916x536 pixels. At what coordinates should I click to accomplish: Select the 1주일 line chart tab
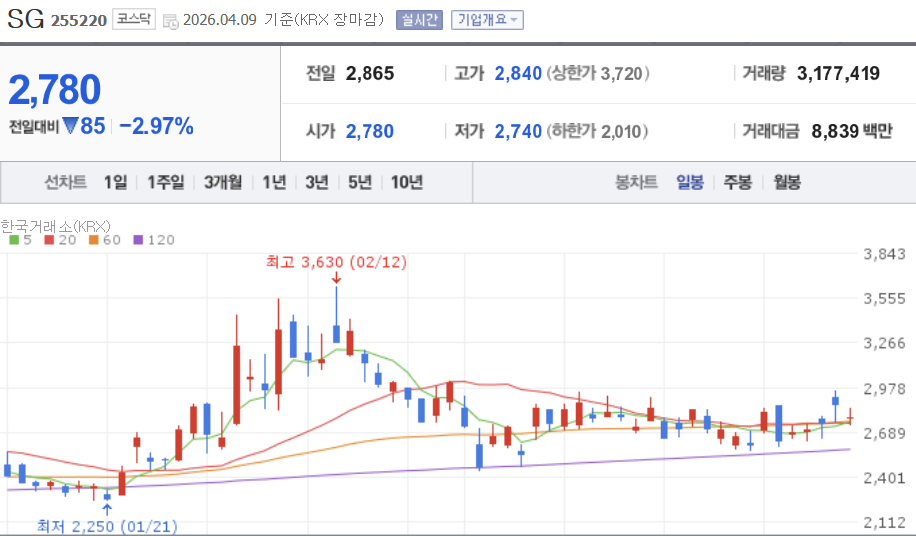click(165, 182)
